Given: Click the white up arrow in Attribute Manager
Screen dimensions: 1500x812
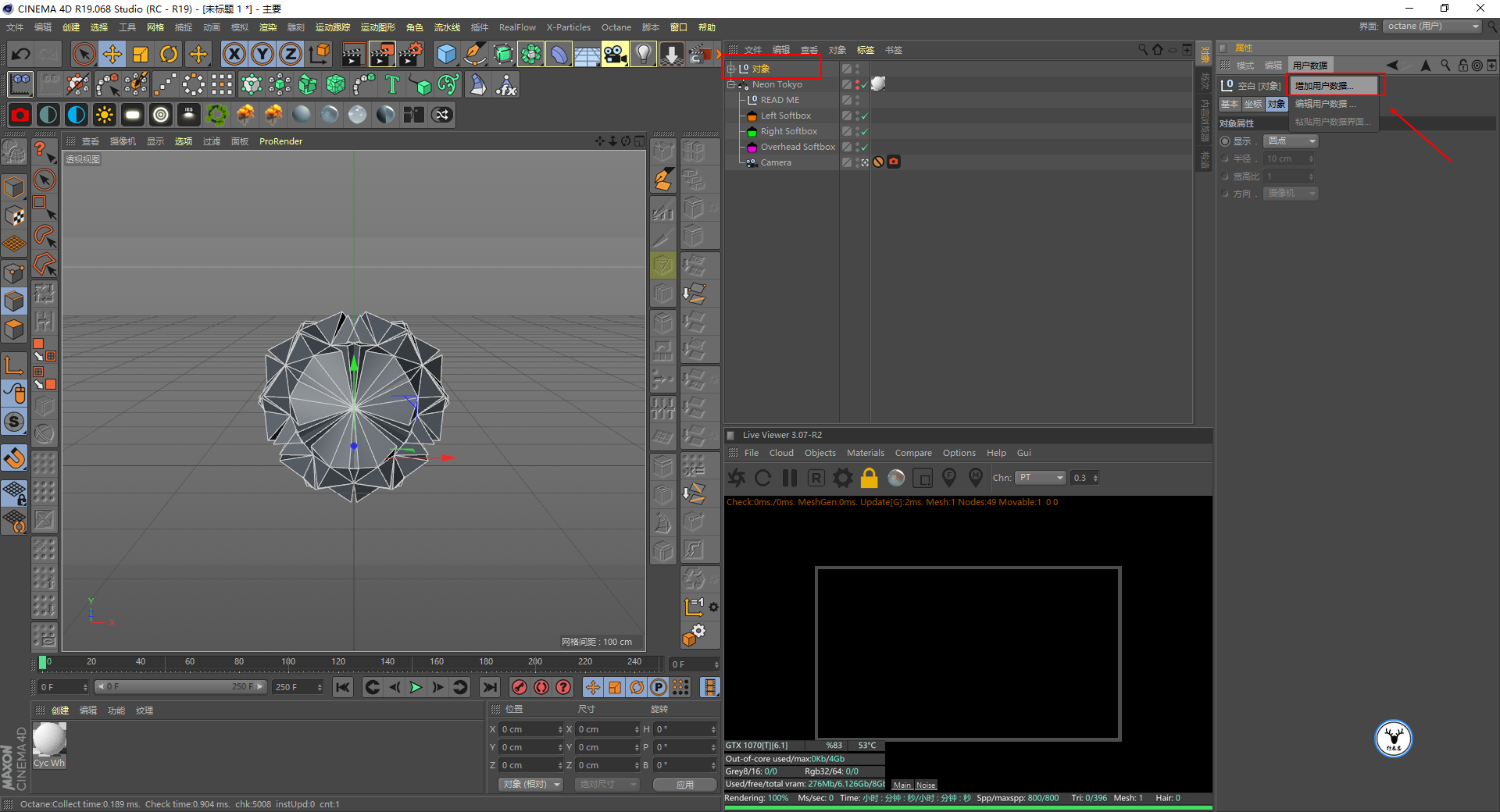Looking at the screenshot, I should [1426, 66].
